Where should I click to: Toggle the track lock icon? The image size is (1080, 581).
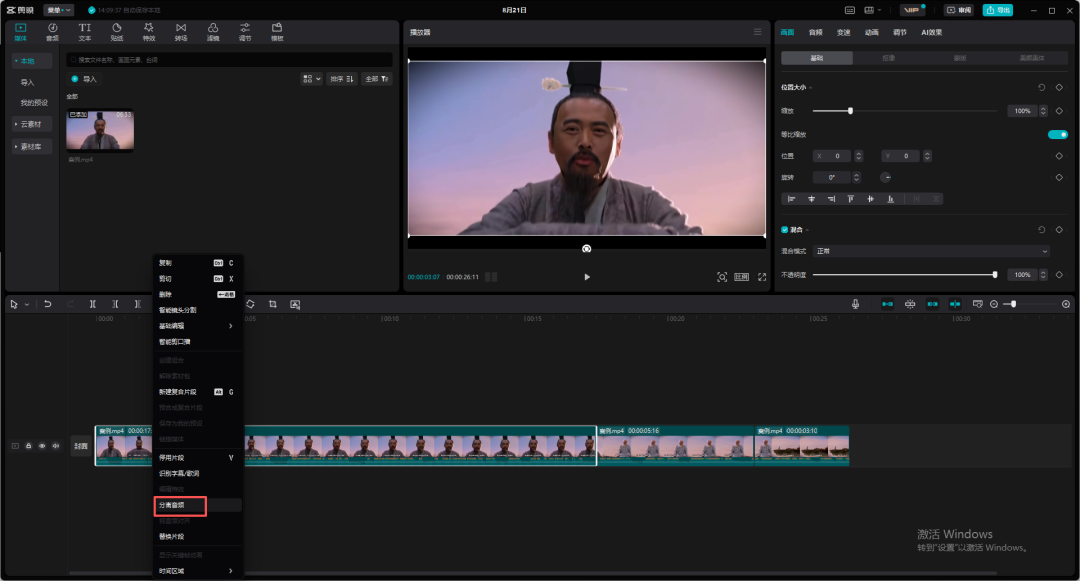[x=28, y=446]
